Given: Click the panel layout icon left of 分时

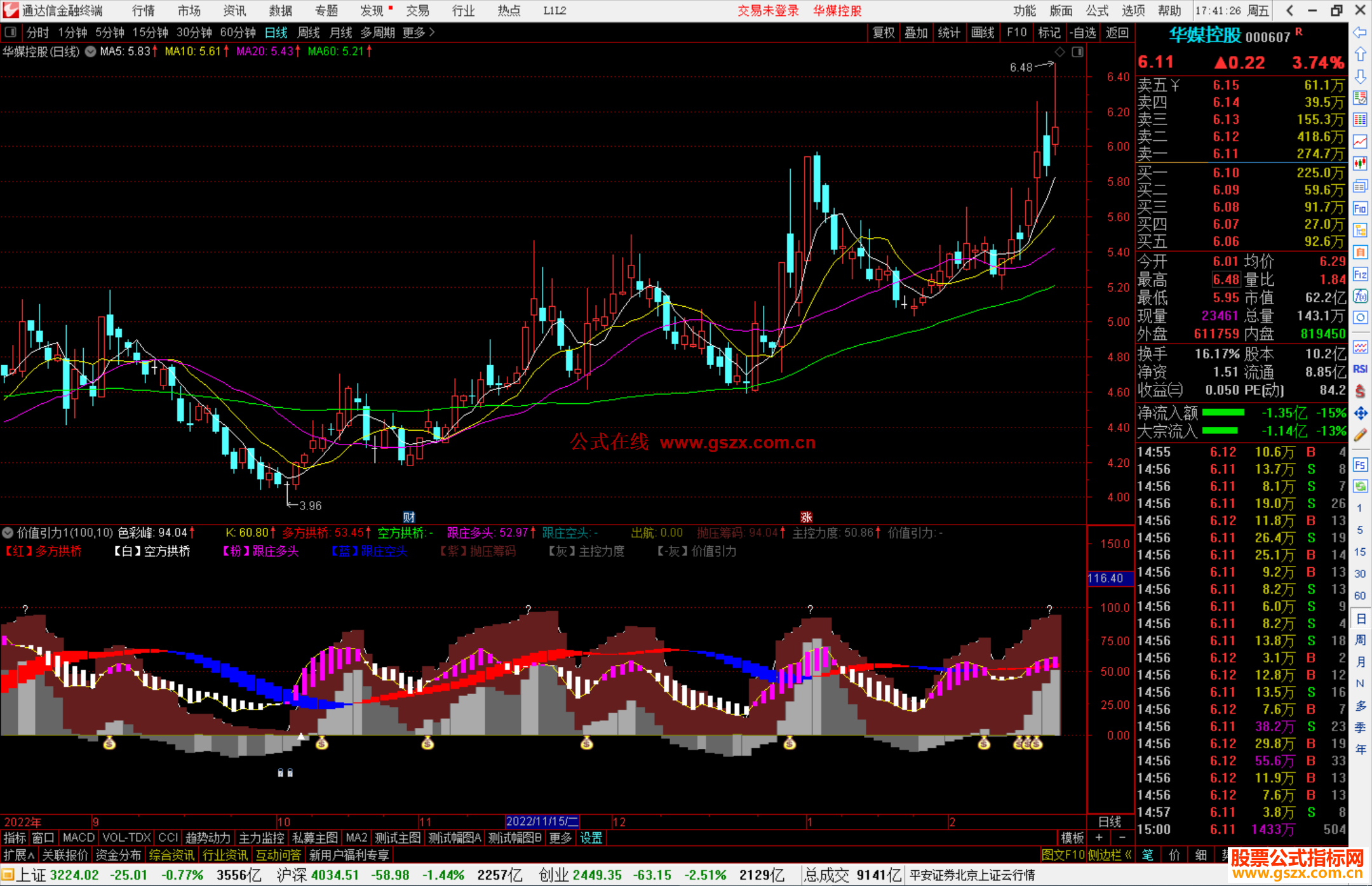Looking at the screenshot, I should [10, 32].
